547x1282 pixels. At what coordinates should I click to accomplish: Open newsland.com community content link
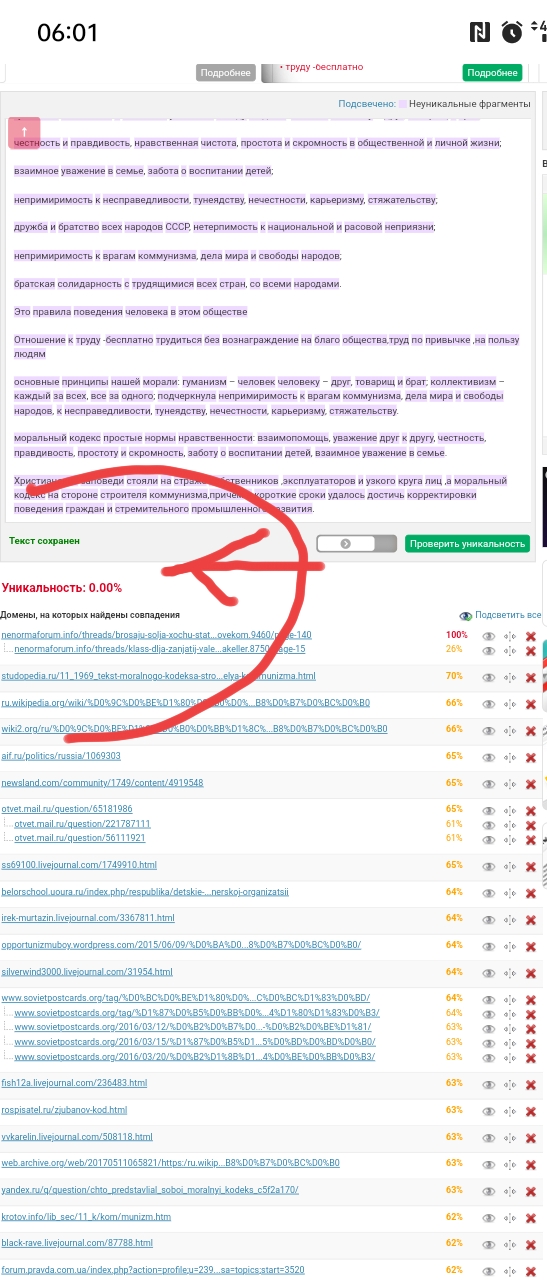tap(102, 783)
